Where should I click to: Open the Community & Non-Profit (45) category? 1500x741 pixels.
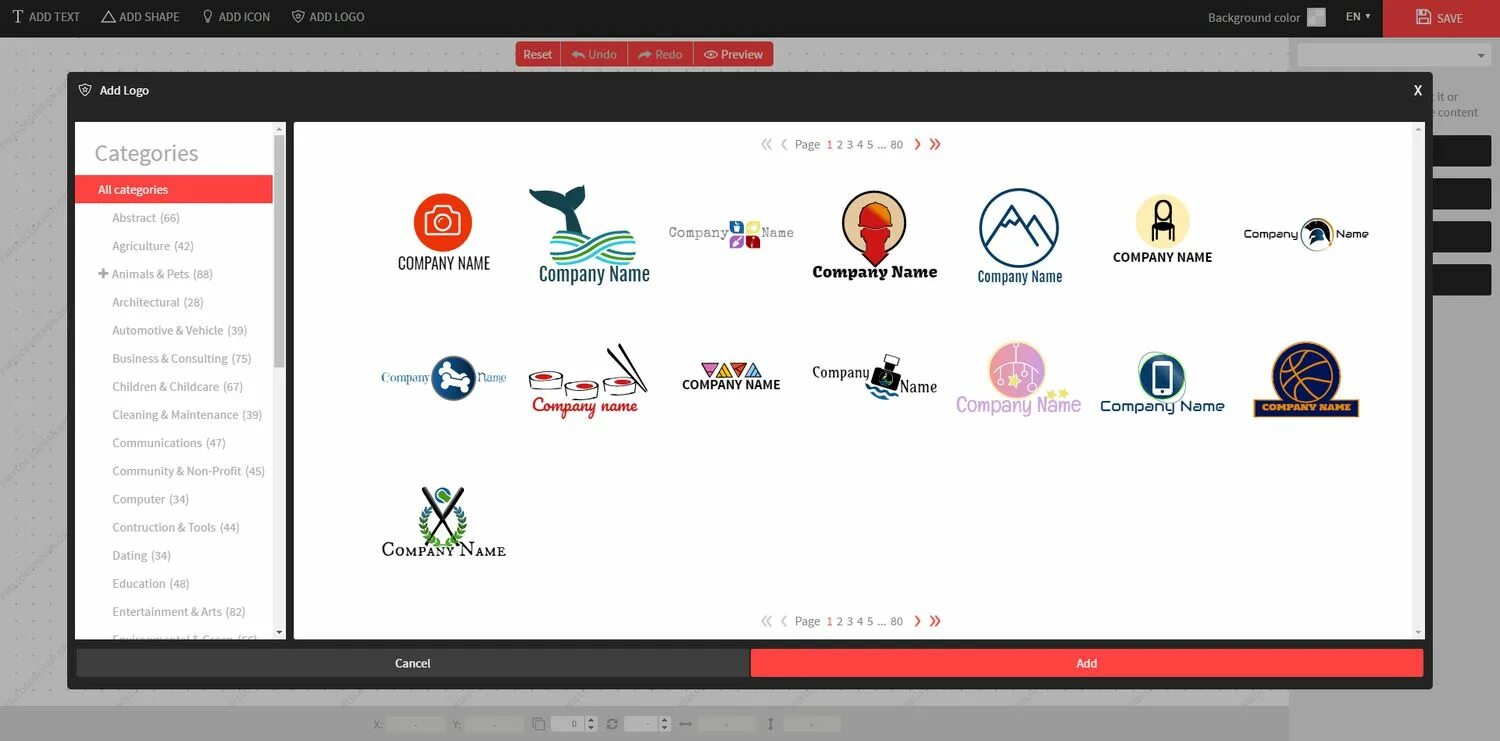tap(188, 470)
